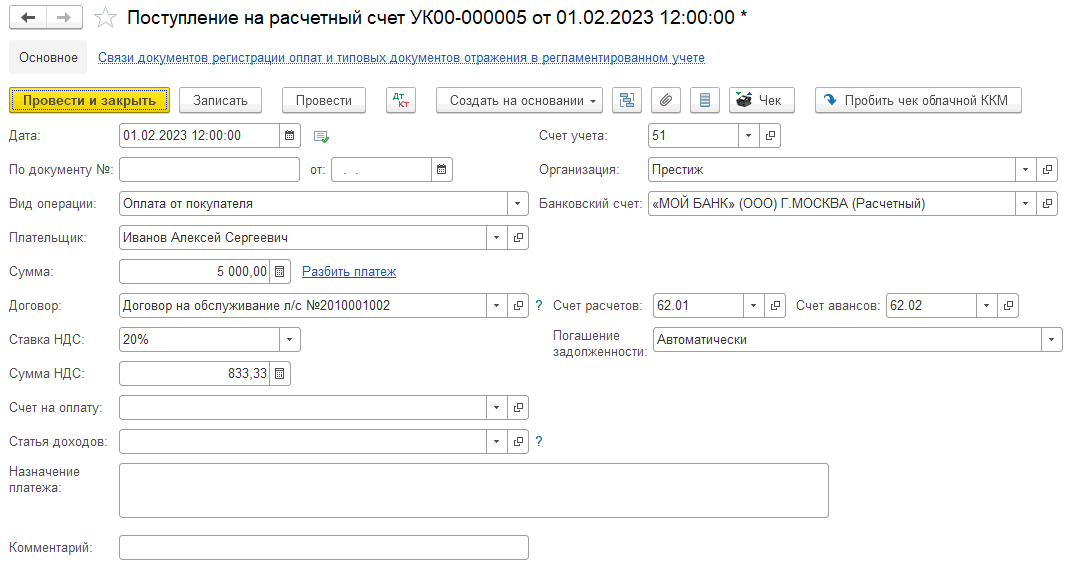Show Дт/Кт accounting entries
The height and width of the screenshot is (588, 1089).
tap(401, 100)
